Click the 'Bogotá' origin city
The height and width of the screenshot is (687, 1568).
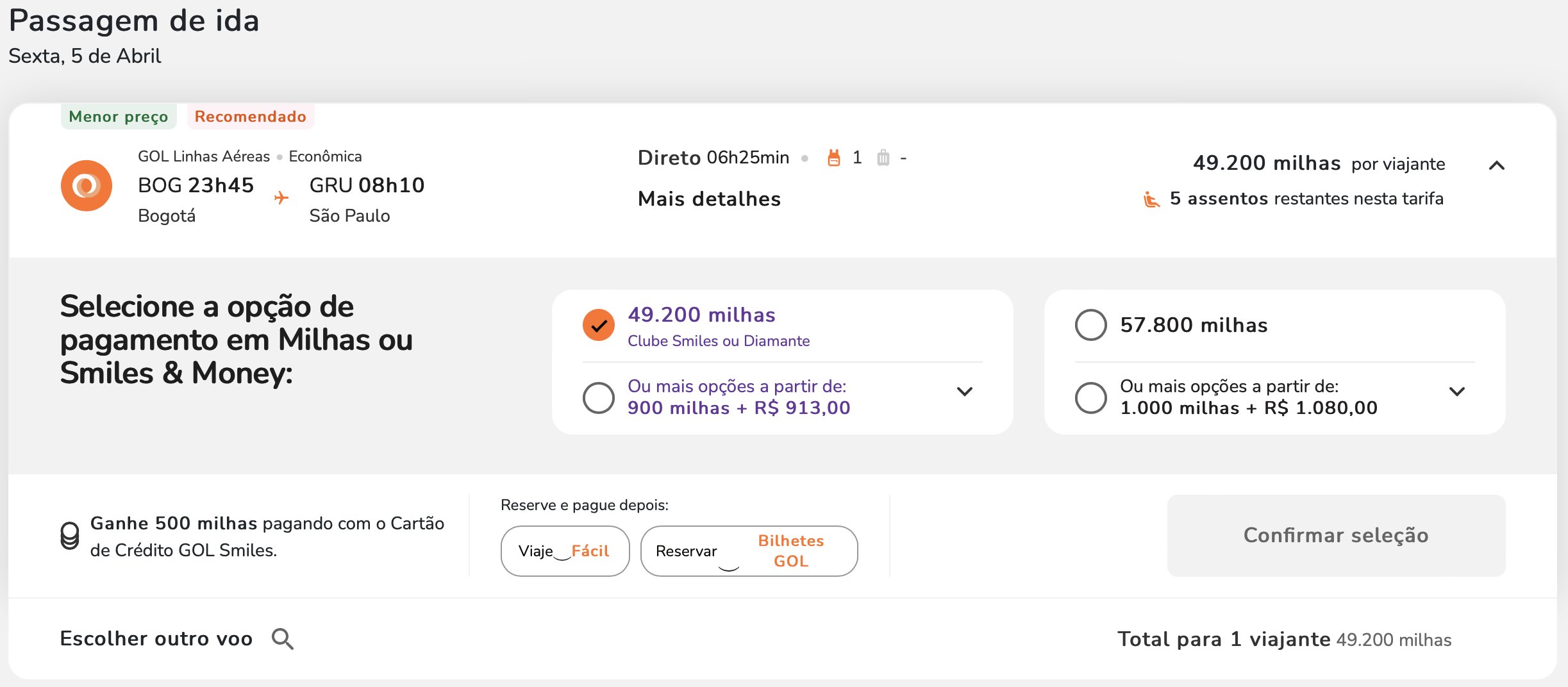167,216
